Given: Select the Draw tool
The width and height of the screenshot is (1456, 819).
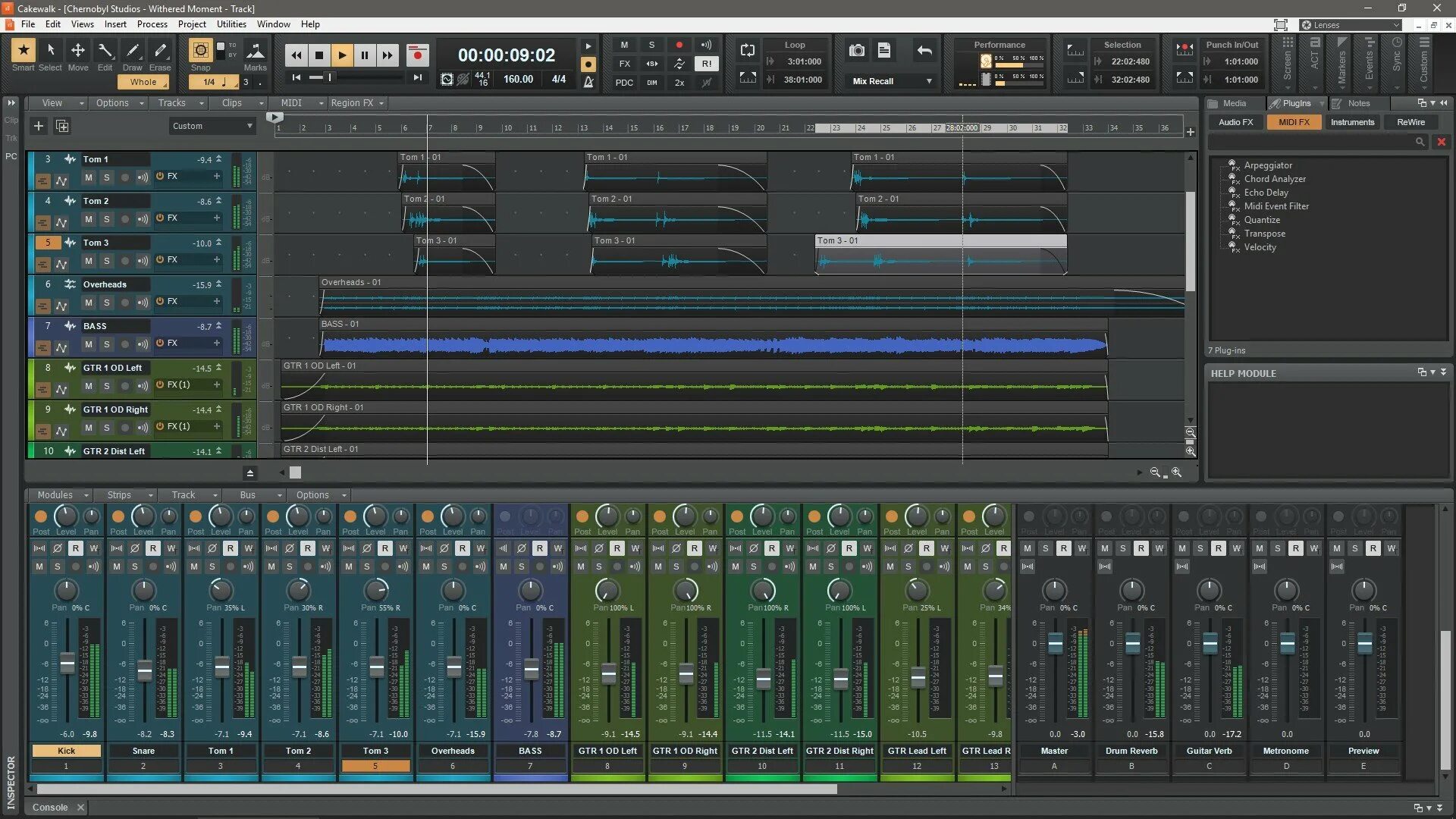Looking at the screenshot, I should click(132, 52).
